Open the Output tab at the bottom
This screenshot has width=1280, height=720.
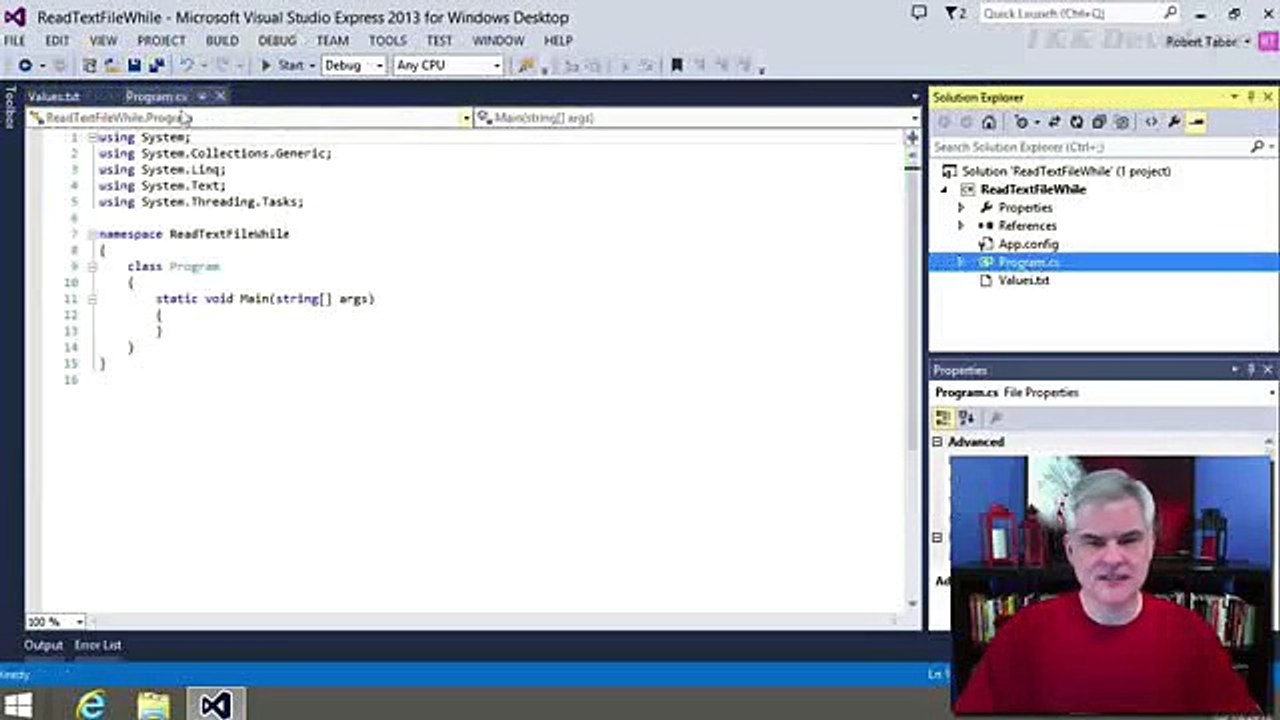pos(43,645)
